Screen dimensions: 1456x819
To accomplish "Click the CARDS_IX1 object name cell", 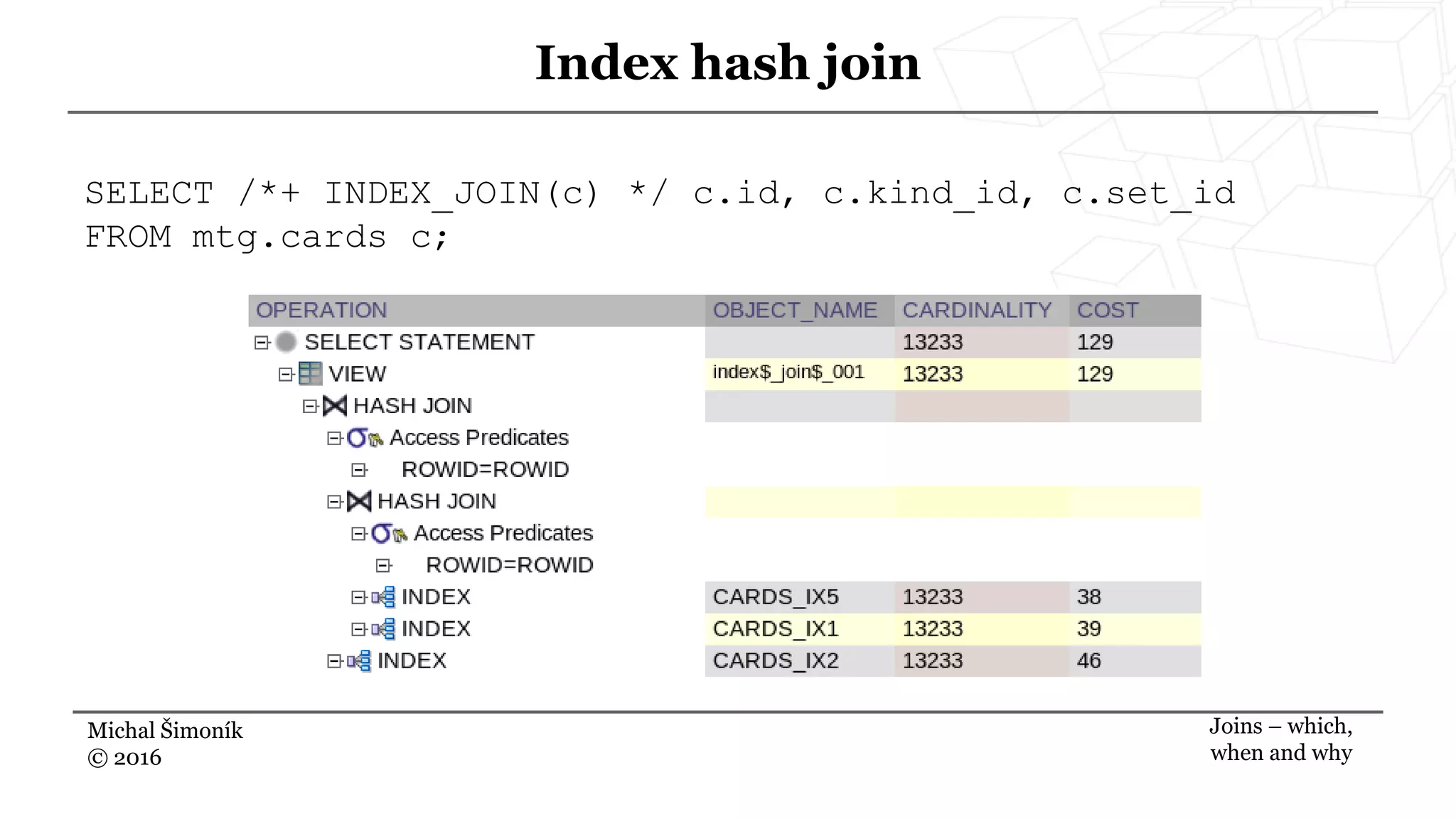I will click(x=800, y=629).
